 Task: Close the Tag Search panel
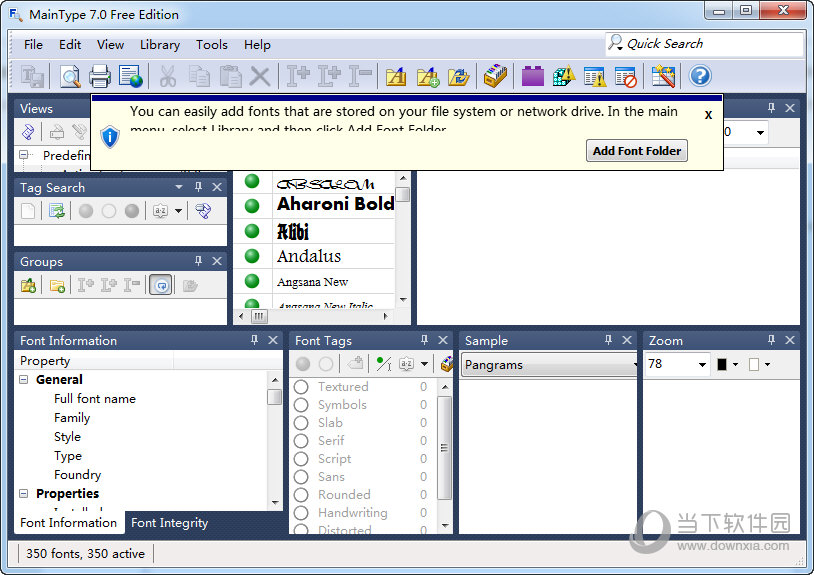coord(217,187)
